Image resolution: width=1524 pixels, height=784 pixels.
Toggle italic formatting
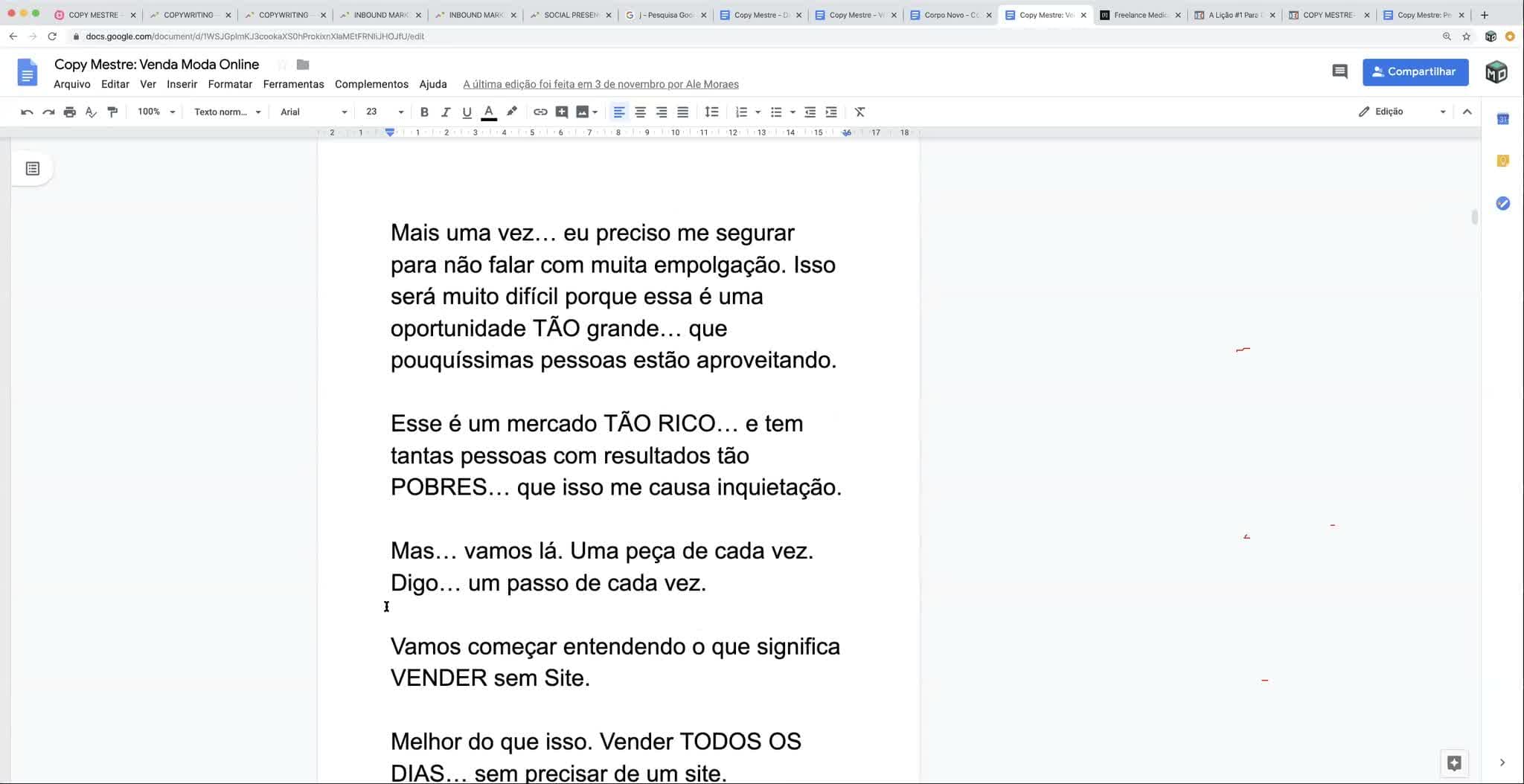(446, 112)
